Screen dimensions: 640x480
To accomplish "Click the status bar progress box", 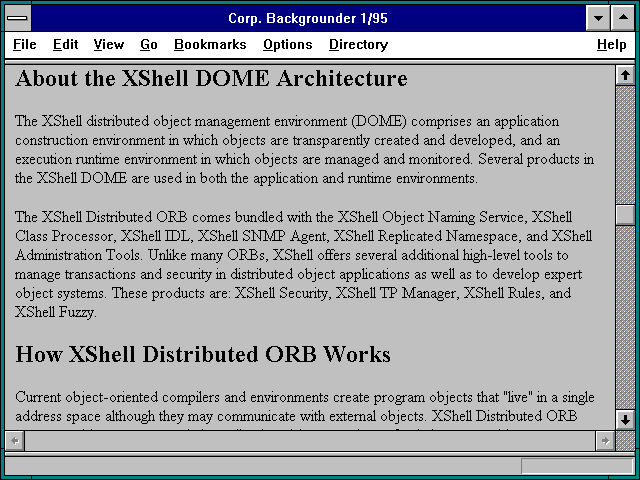I will click(577, 466).
